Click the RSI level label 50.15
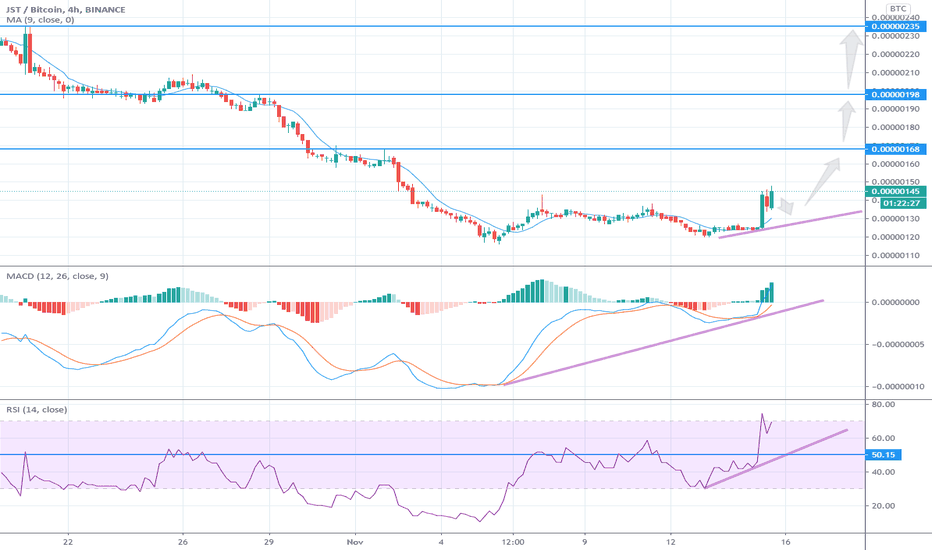 click(x=883, y=455)
